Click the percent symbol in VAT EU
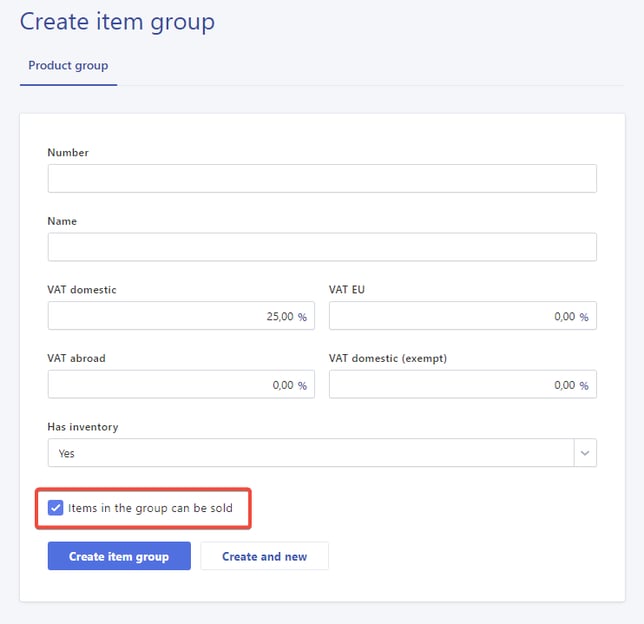Image resolution: width=644 pixels, height=624 pixels. (584, 317)
